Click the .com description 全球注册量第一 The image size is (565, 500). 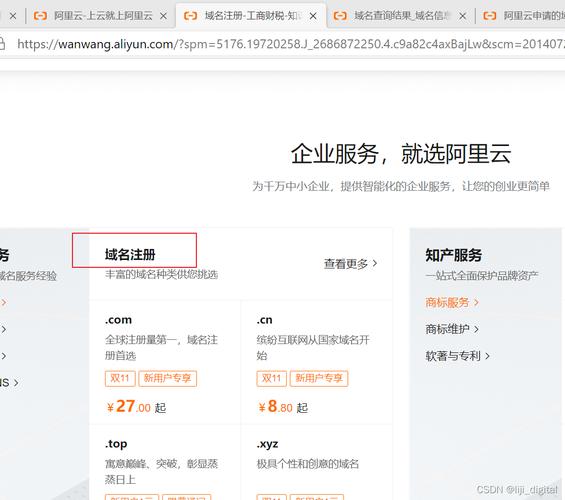(x=161, y=348)
